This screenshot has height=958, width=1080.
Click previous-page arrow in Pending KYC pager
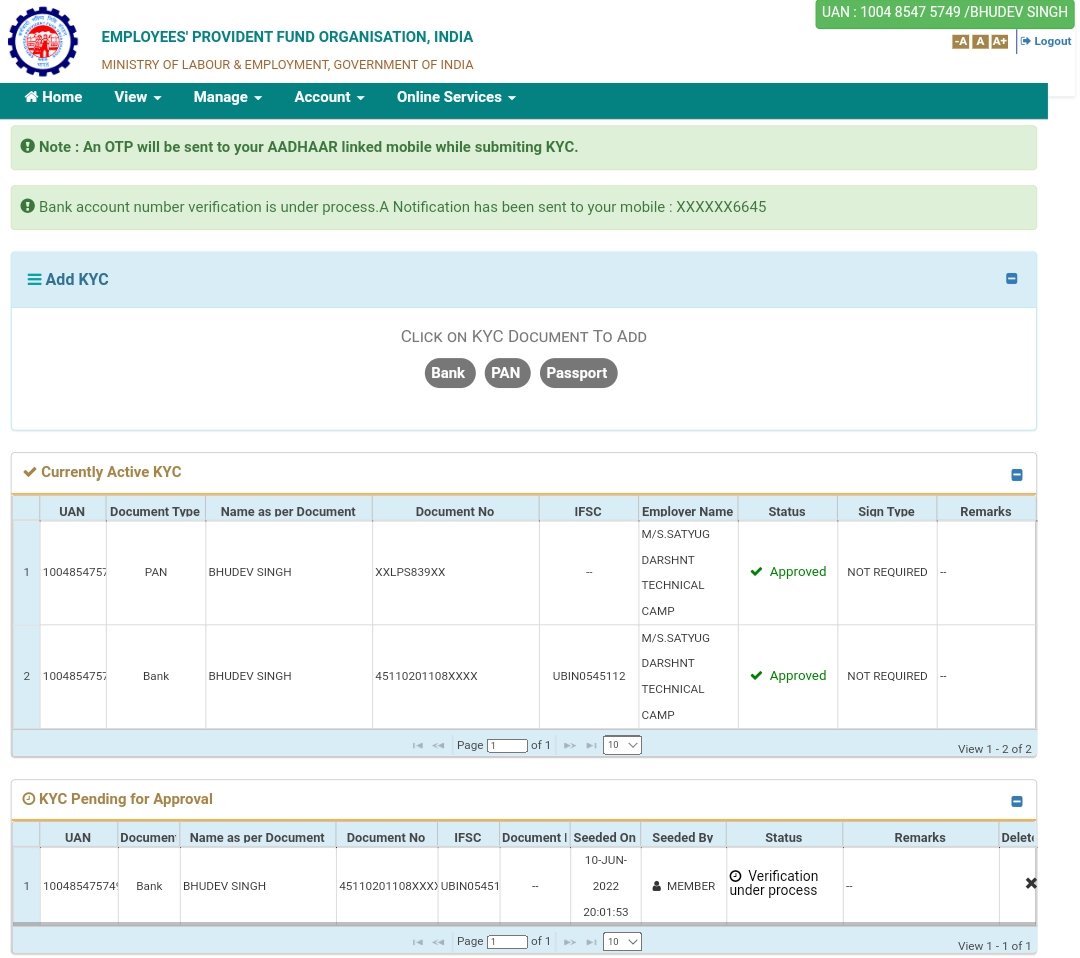(x=438, y=942)
